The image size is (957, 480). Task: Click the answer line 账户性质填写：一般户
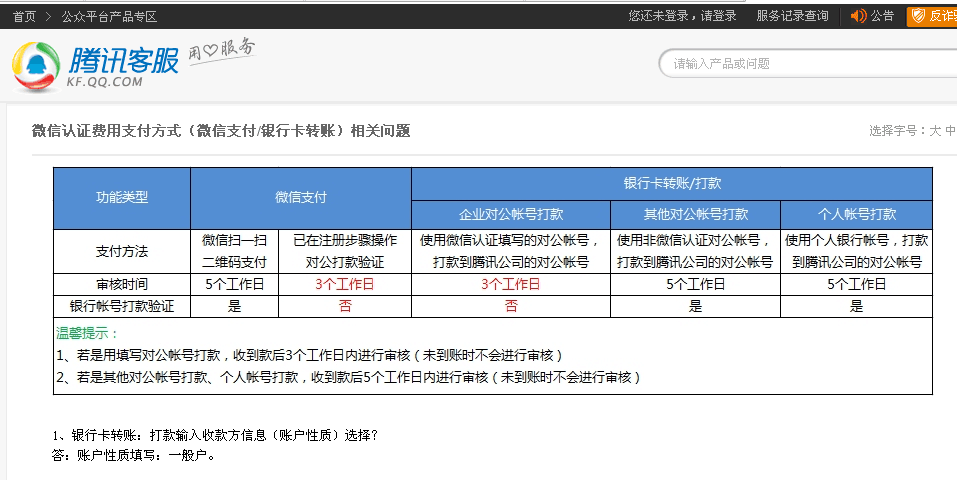134,456
